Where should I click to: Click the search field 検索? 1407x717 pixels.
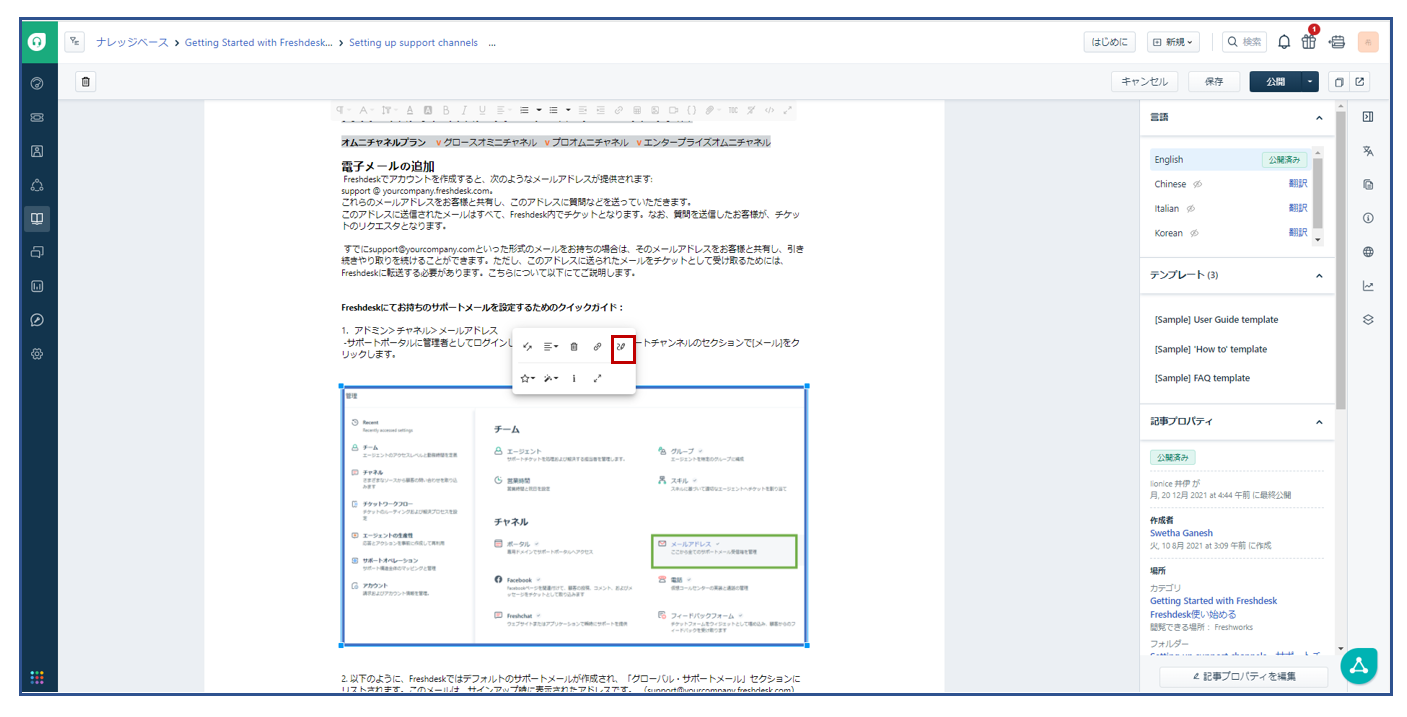point(1244,42)
